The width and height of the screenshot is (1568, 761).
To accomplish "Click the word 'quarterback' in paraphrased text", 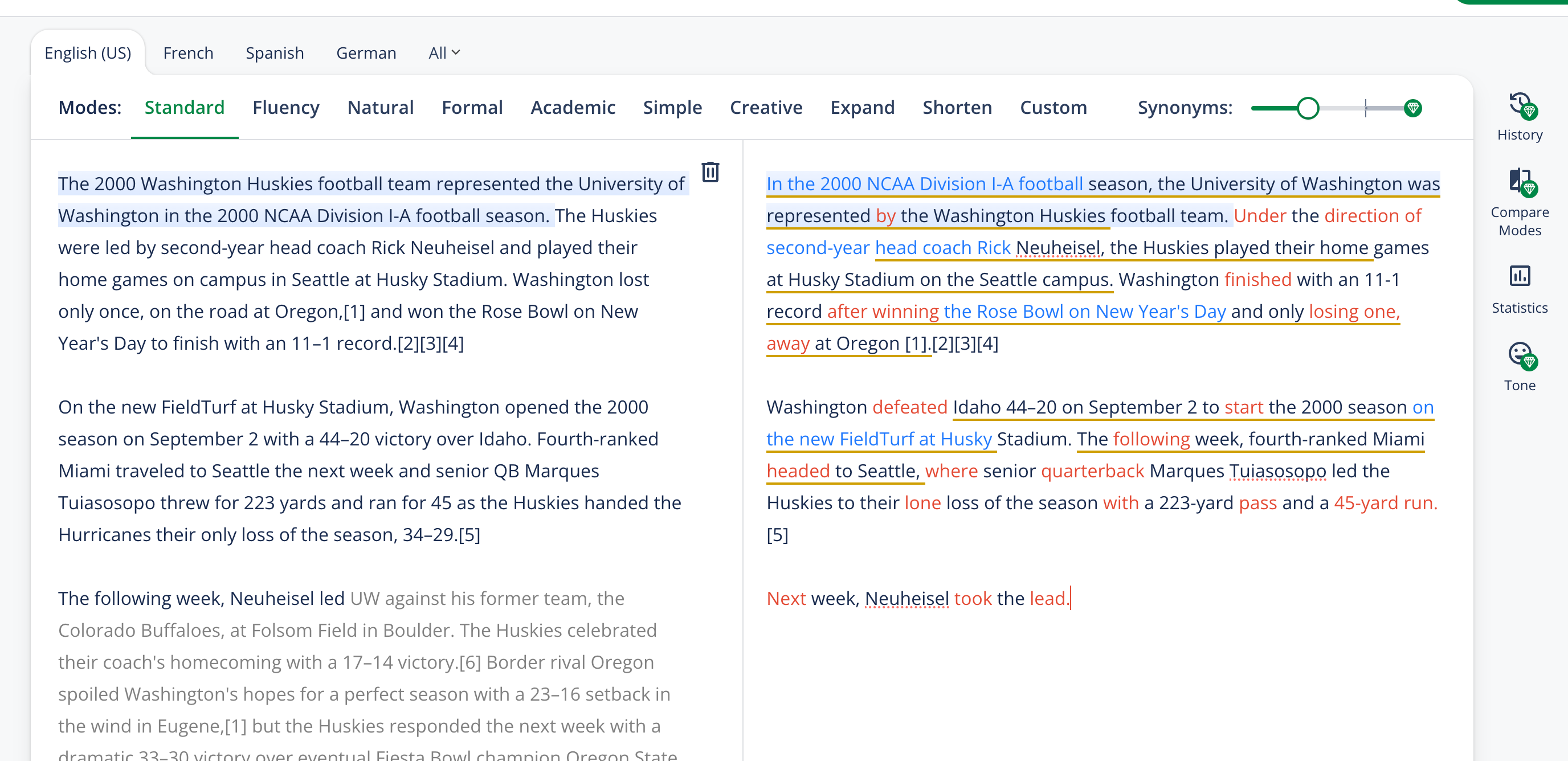I will point(1092,471).
